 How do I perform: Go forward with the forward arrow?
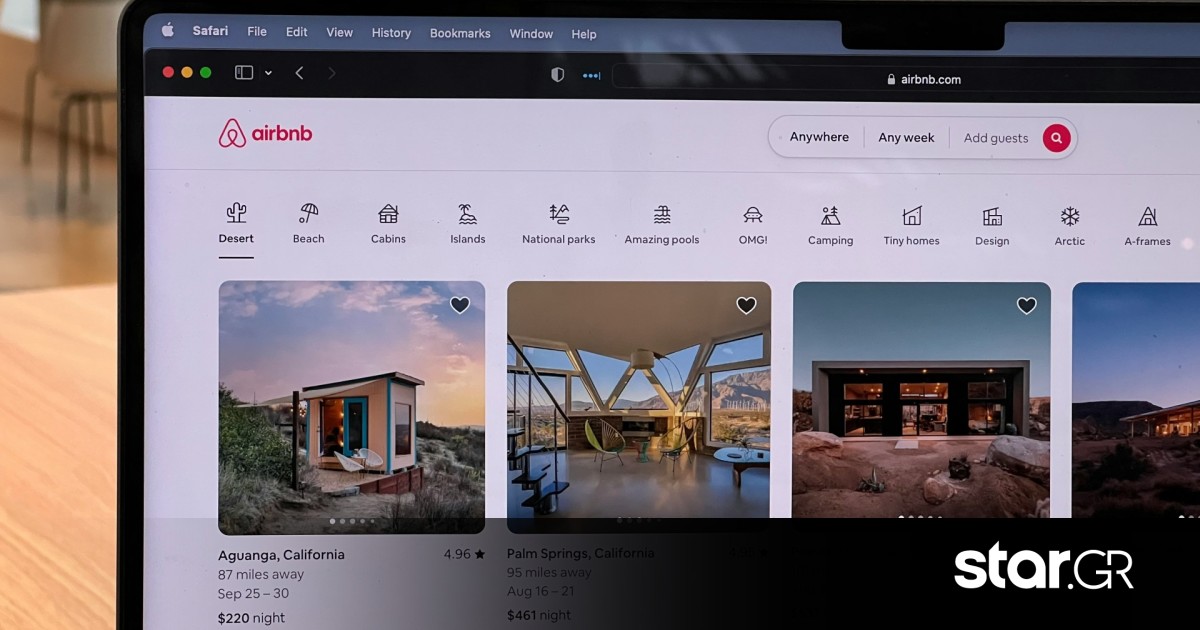332,73
